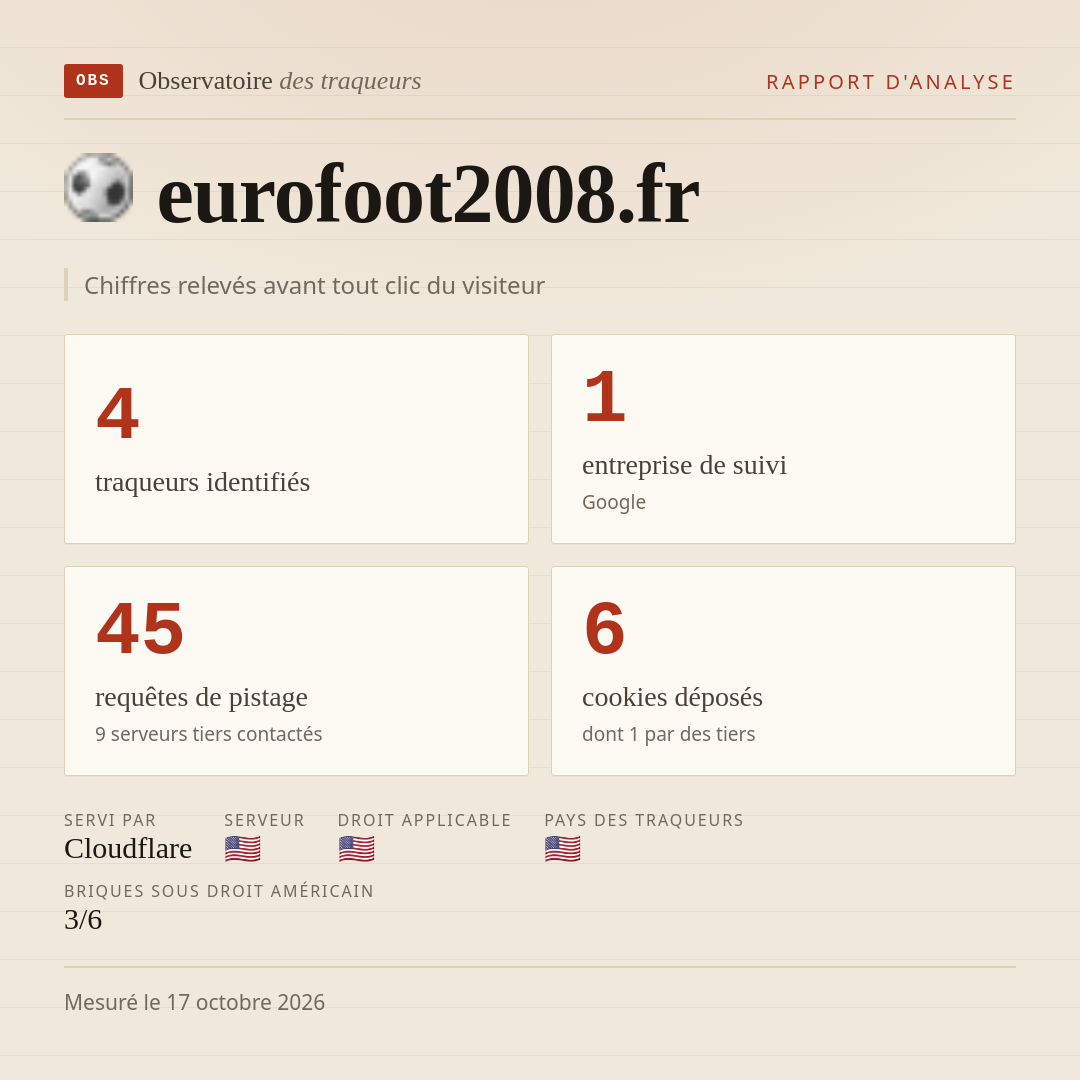This screenshot has width=1080, height=1080.
Task: Click the 3/6 value
Action: pyautogui.click(x=83, y=920)
